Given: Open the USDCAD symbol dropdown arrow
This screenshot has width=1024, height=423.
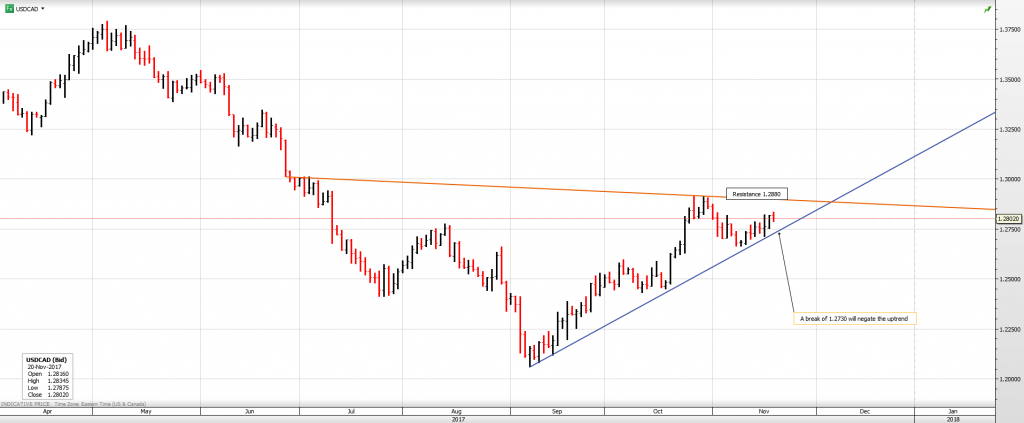Looking at the screenshot, I should tap(43, 8).
